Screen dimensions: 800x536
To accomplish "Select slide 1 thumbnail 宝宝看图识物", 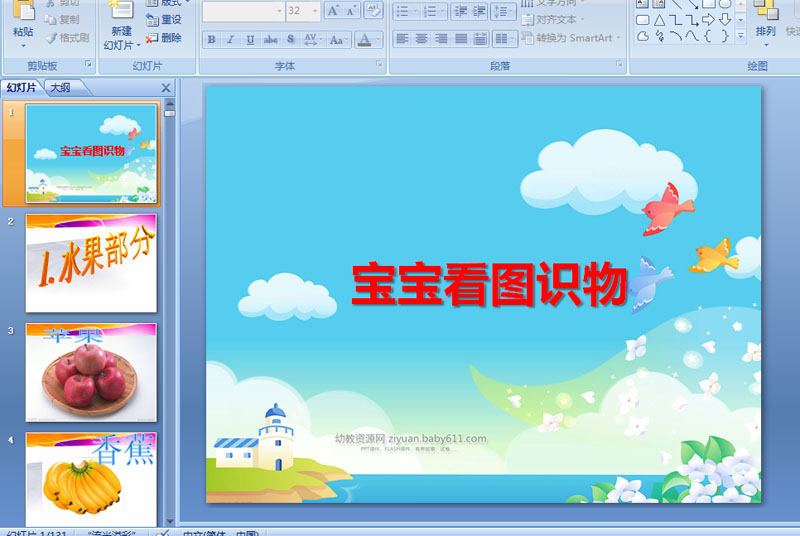I will pos(91,154).
